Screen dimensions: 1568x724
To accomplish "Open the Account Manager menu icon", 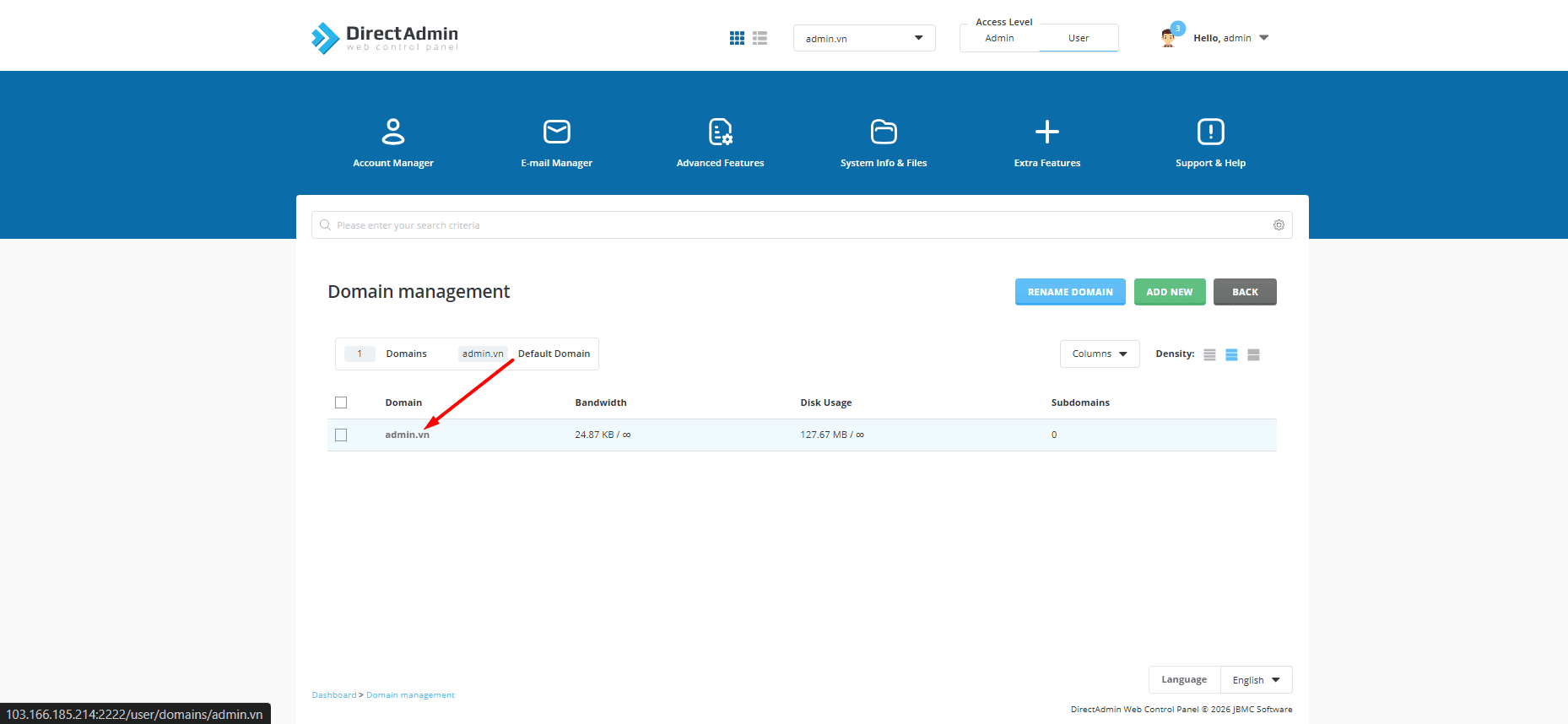I will 393,132.
